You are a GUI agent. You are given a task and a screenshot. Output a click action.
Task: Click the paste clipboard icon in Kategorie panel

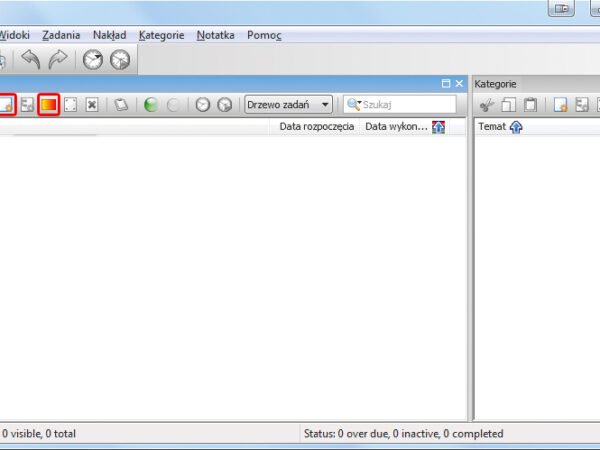click(x=531, y=104)
